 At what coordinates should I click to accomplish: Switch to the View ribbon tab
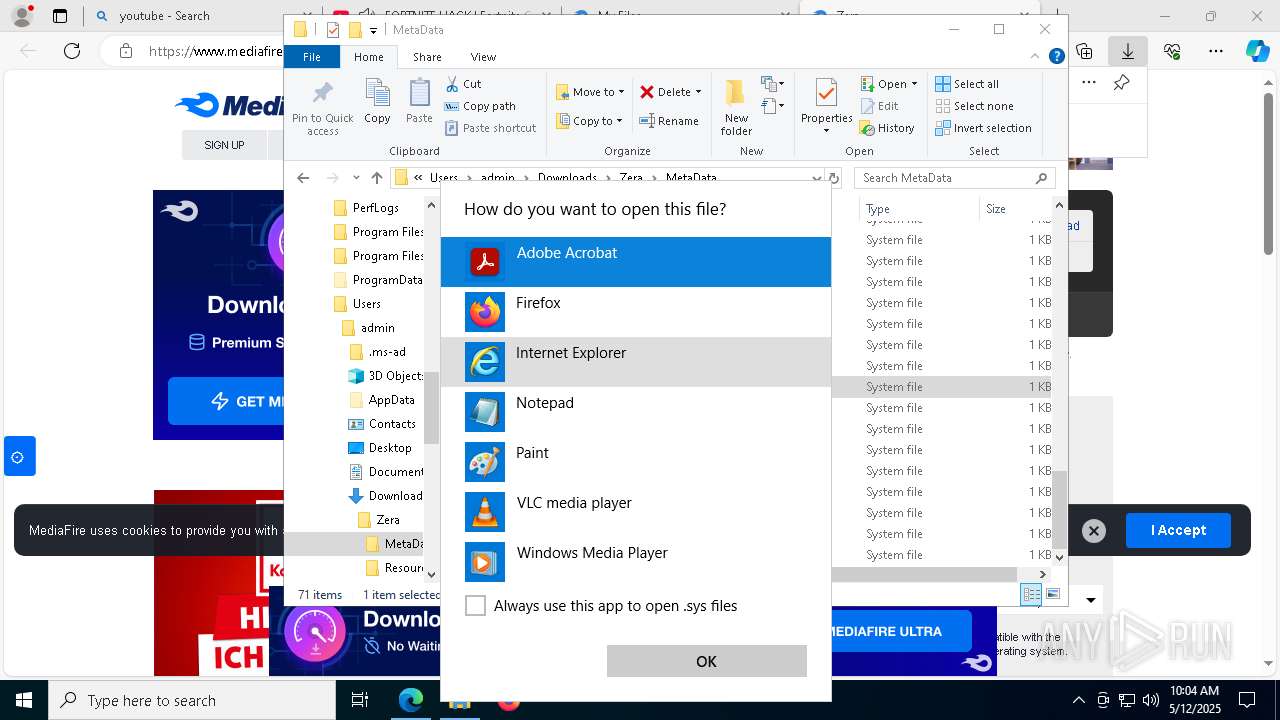coord(483,57)
